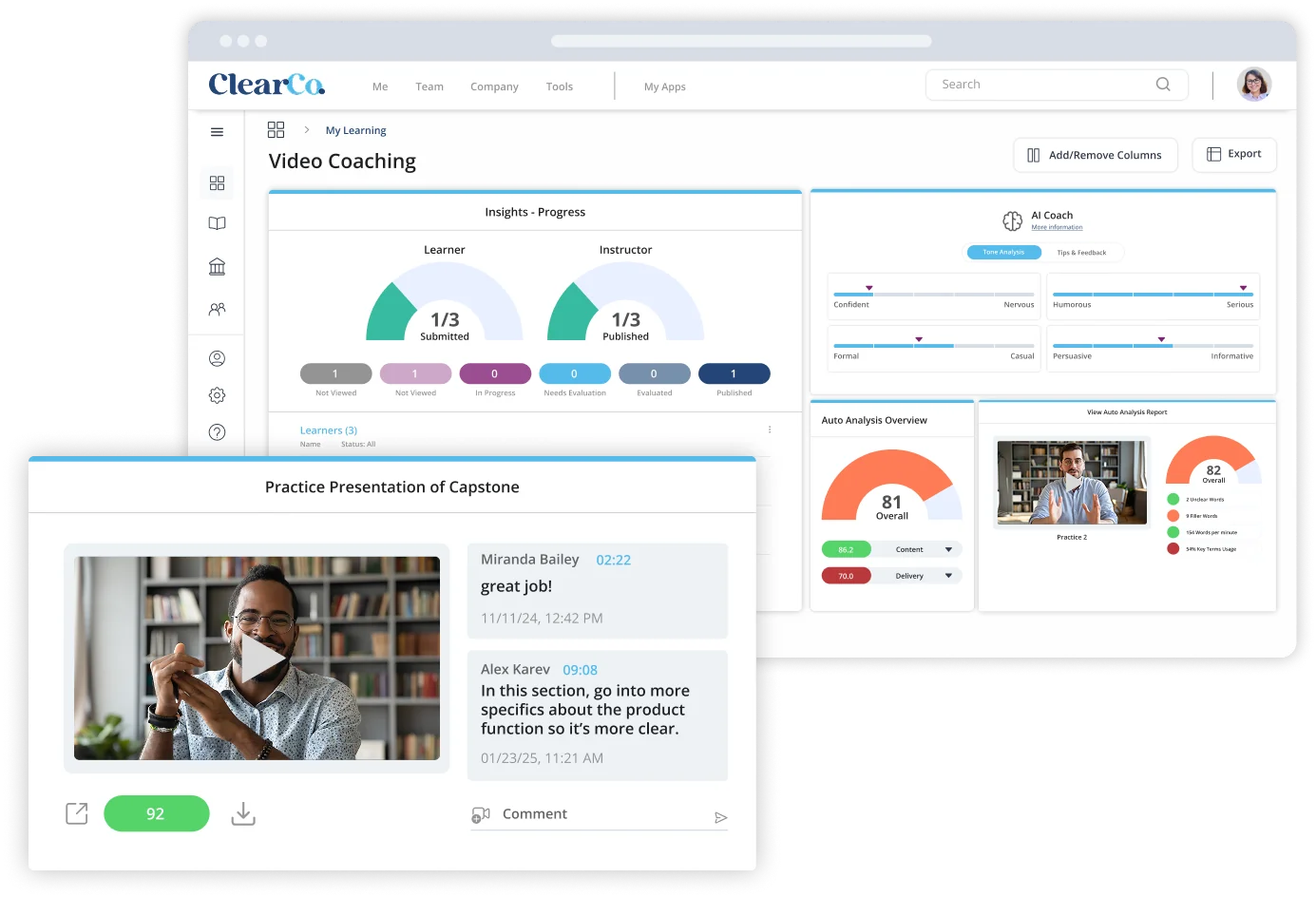Viewport: 1316px width, 897px height.
Task: Click the Add/Remove Columns button
Action: pos(1095,155)
